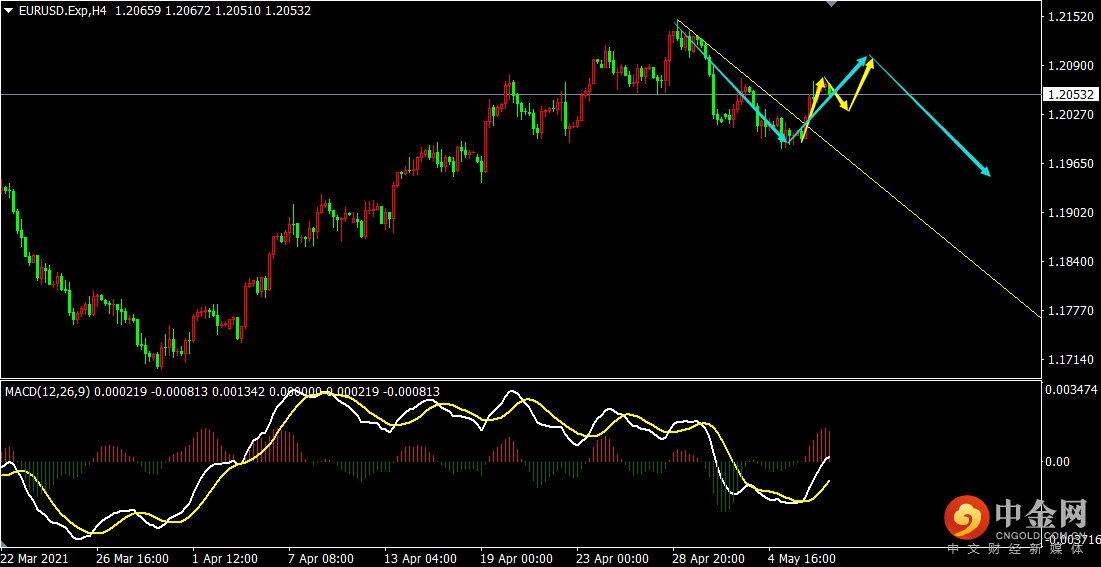
Task: Click the 23 Apr 00:00 time label
Action: coord(612,559)
